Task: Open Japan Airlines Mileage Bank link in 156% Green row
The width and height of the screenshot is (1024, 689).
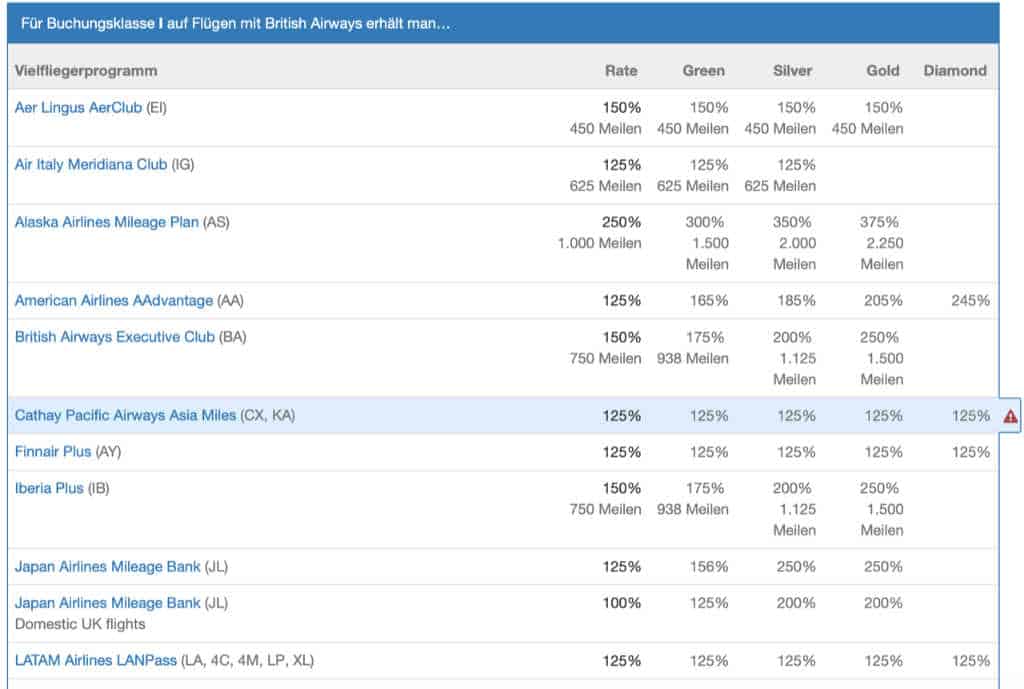Action: [x=108, y=566]
